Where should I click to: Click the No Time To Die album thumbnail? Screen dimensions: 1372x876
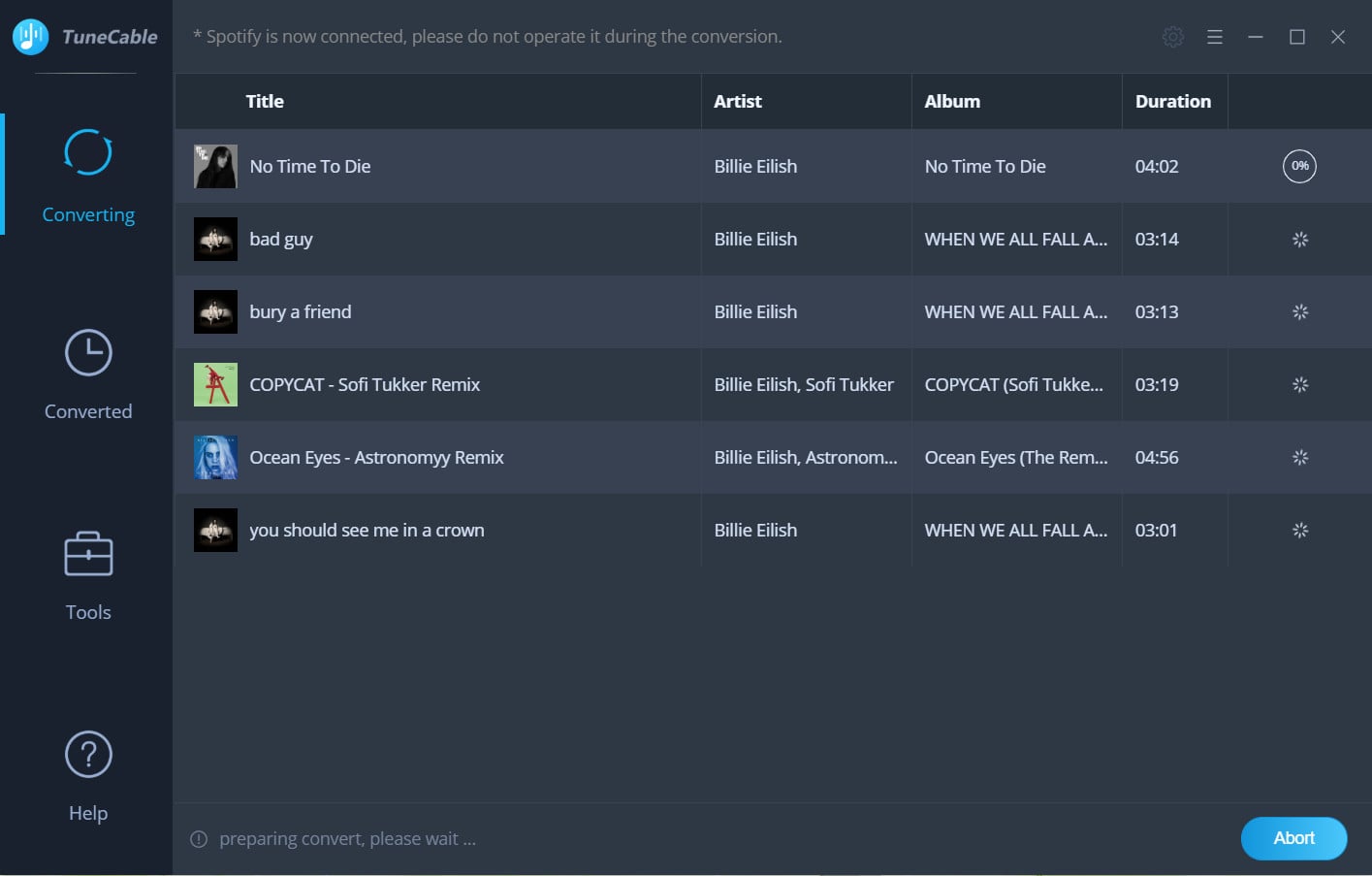point(215,167)
